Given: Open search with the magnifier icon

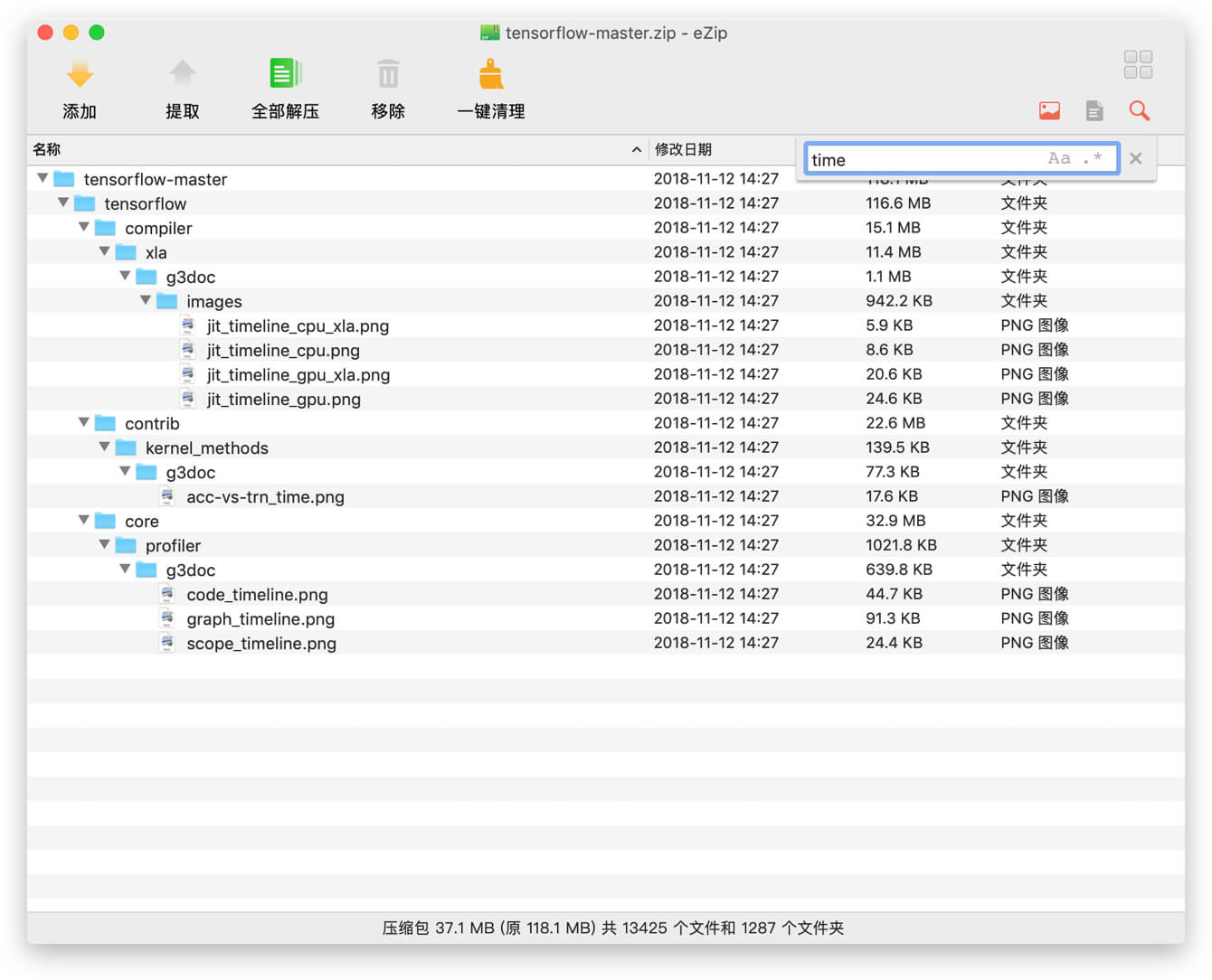Looking at the screenshot, I should 1139,110.
